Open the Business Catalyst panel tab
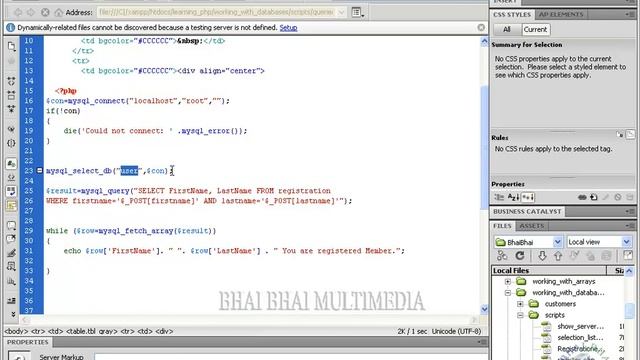This screenshot has width=640, height=360. 527,211
